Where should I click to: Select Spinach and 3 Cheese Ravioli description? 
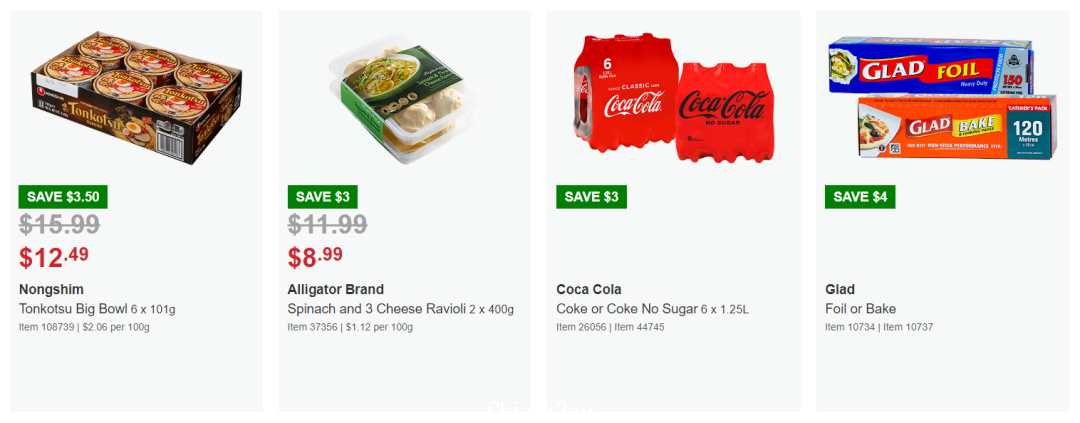coord(400,309)
